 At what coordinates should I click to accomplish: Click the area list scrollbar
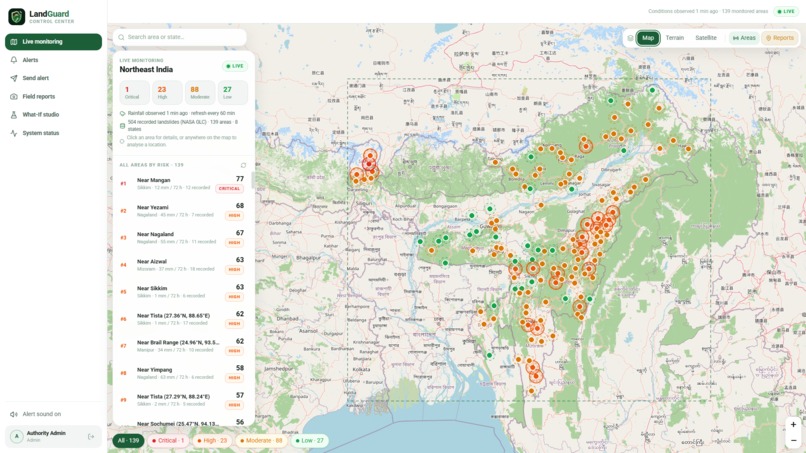252,180
